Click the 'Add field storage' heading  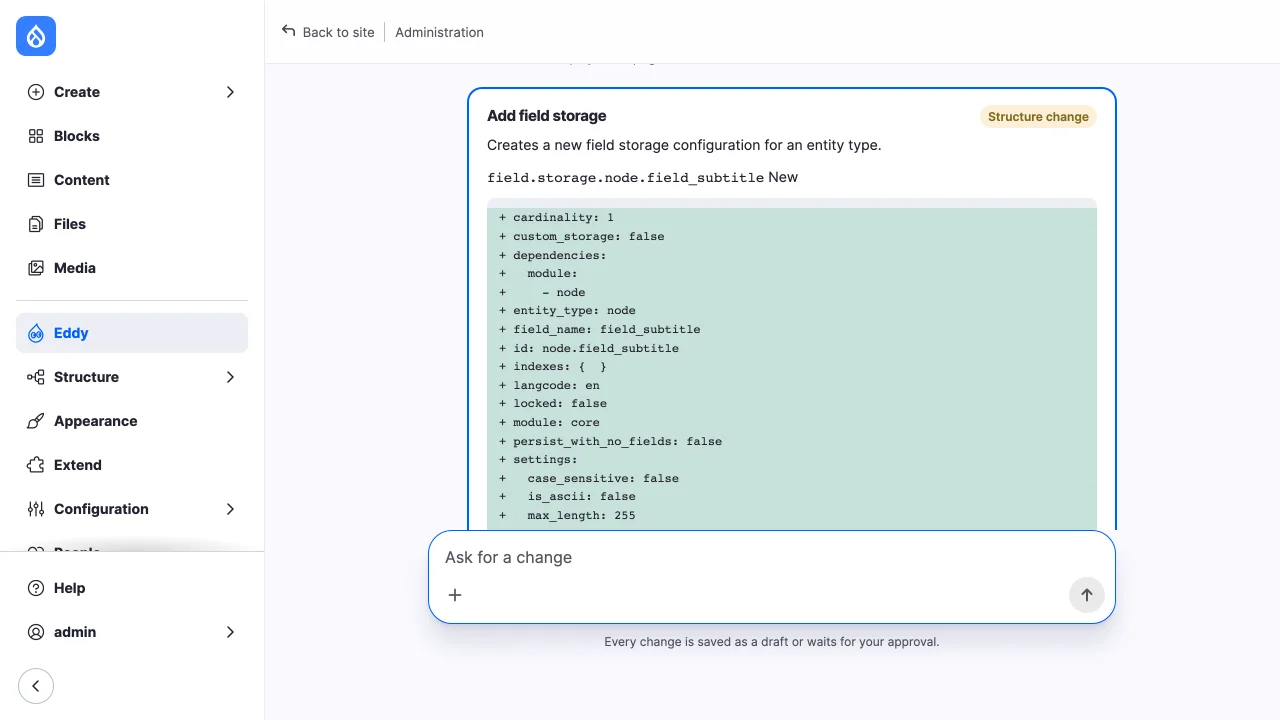(x=547, y=116)
